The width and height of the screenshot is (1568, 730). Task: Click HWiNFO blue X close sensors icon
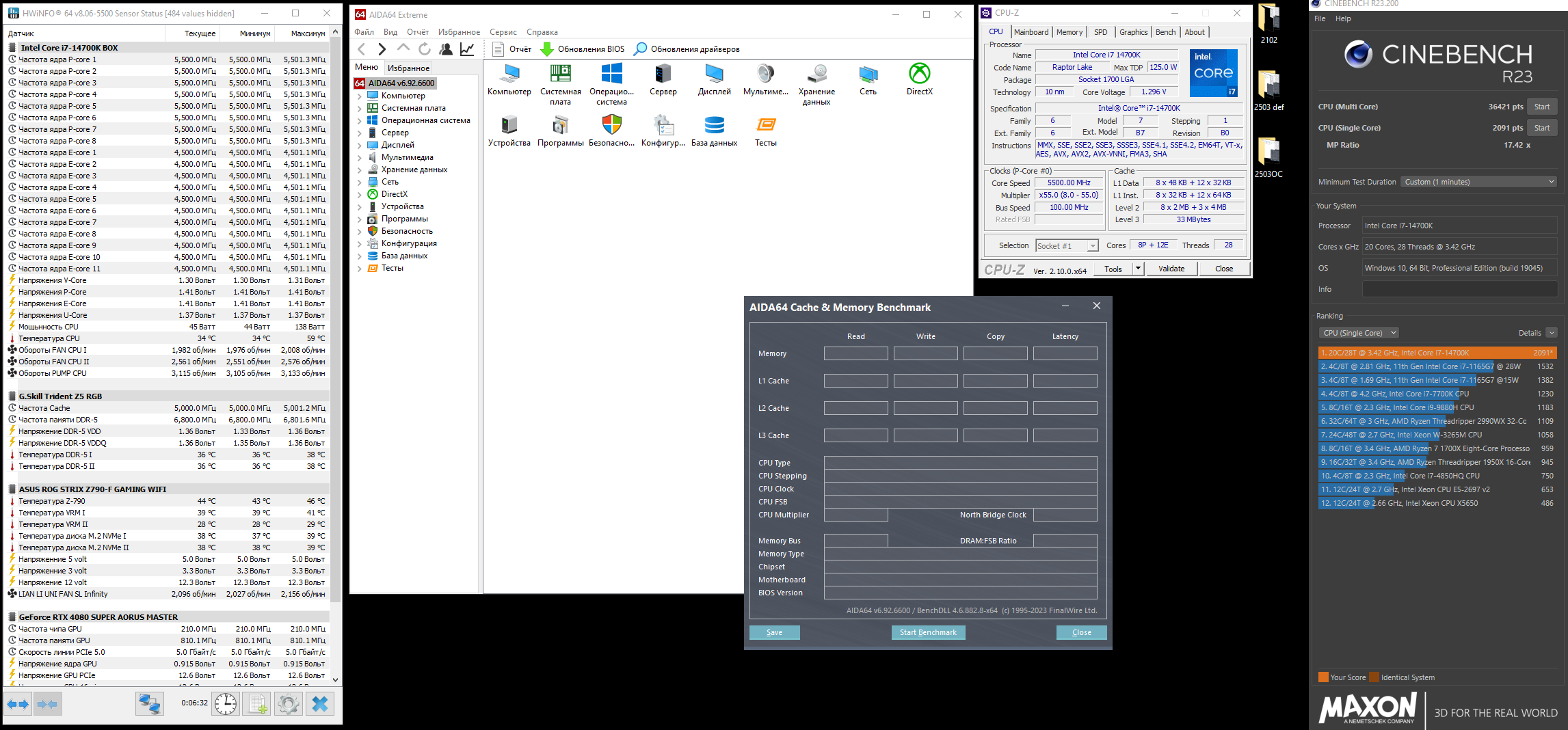click(x=320, y=703)
